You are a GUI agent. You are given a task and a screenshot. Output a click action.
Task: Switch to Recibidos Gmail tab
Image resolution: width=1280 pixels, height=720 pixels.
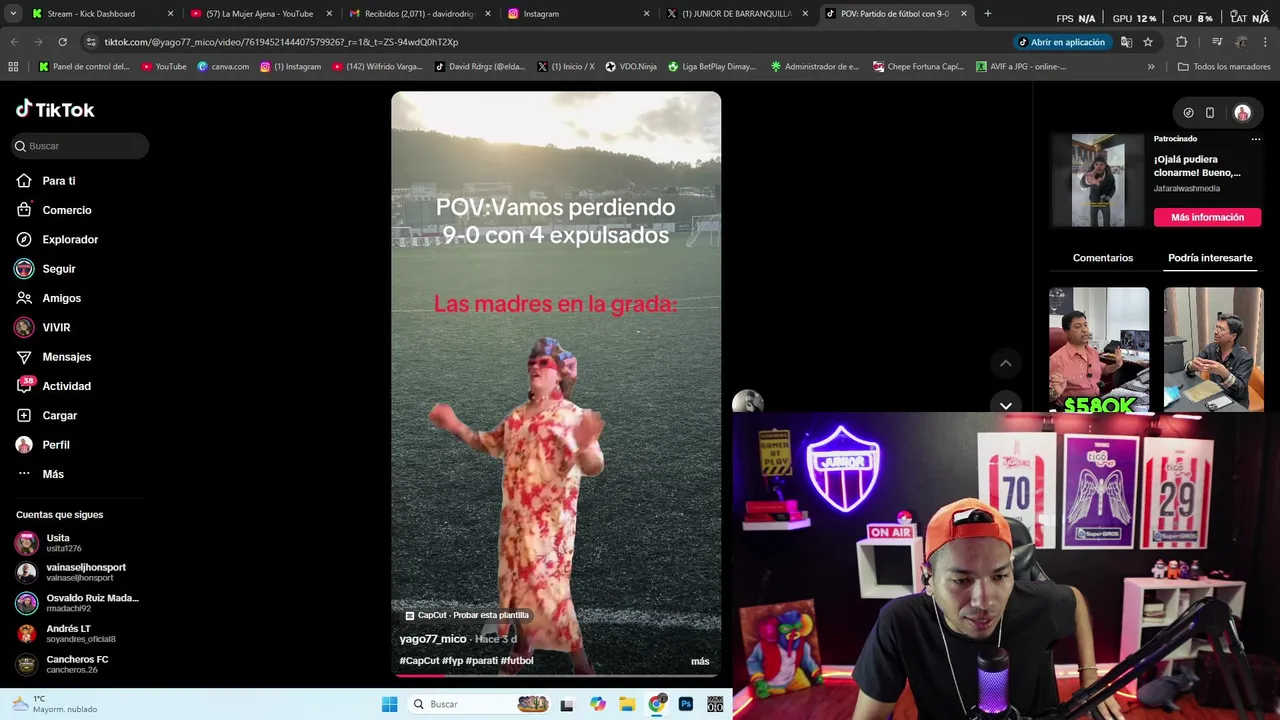pos(419,14)
